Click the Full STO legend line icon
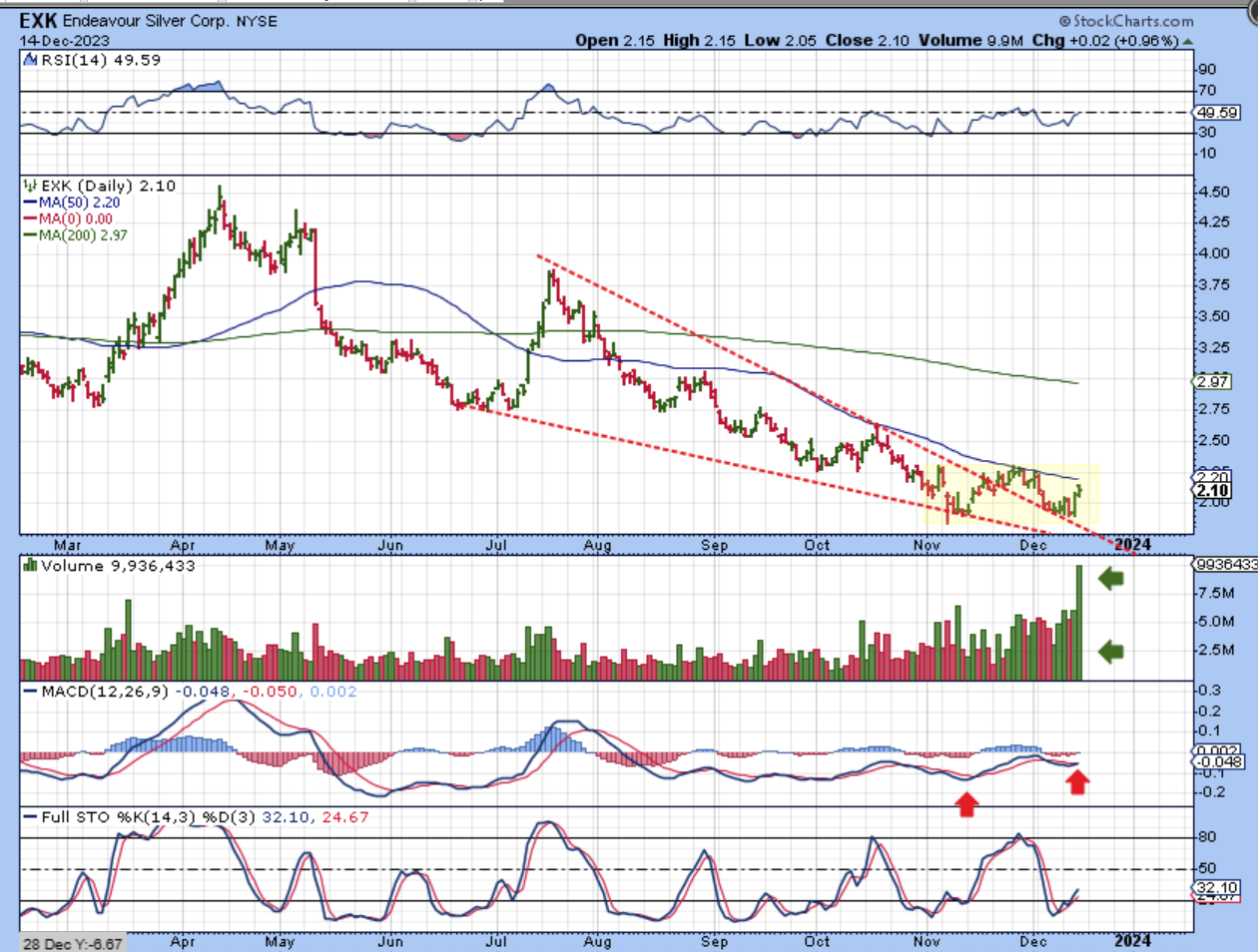This screenshot has height=952, width=1258. point(31,817)
